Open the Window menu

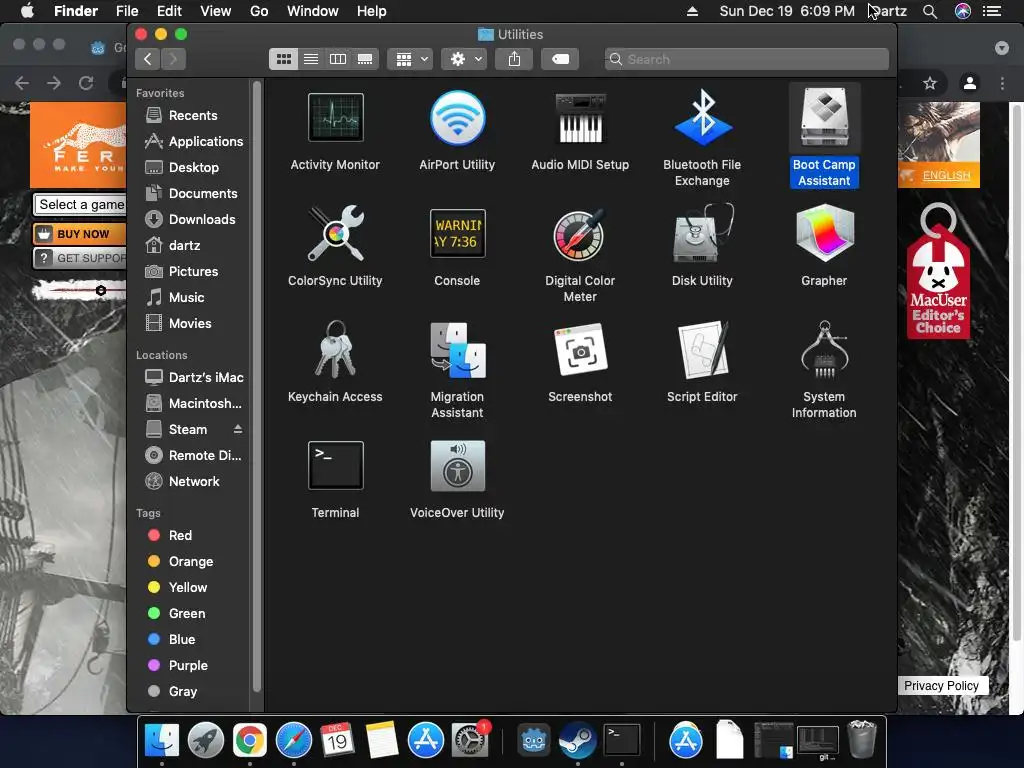click(313, 11)
